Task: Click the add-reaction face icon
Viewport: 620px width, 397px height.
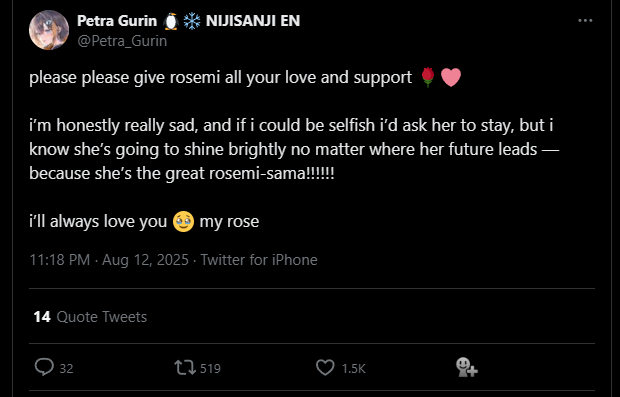Action: coord(467,367)
